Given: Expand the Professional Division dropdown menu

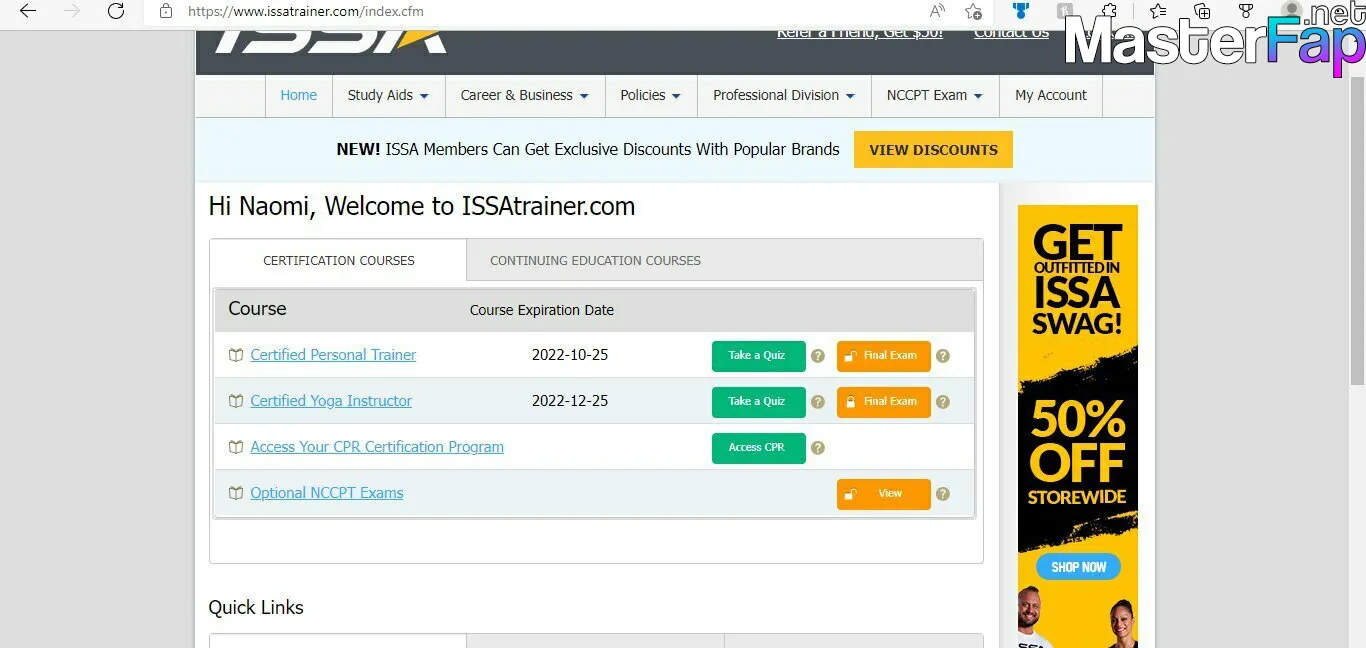Looking at the screenshot, I should point(784,96).
